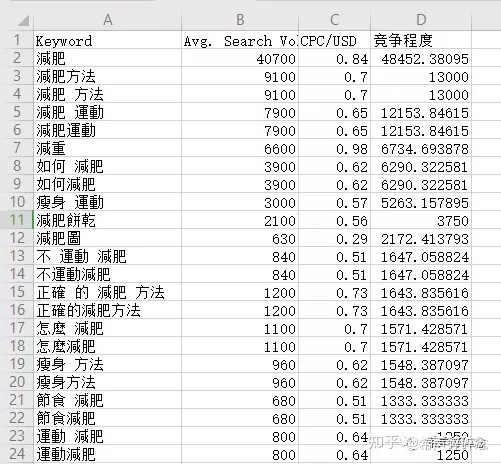This screenshot has height=464, width=501.
Task: Select cell with value 0.98
Action: pyautogui.click(x=334, y=148)
